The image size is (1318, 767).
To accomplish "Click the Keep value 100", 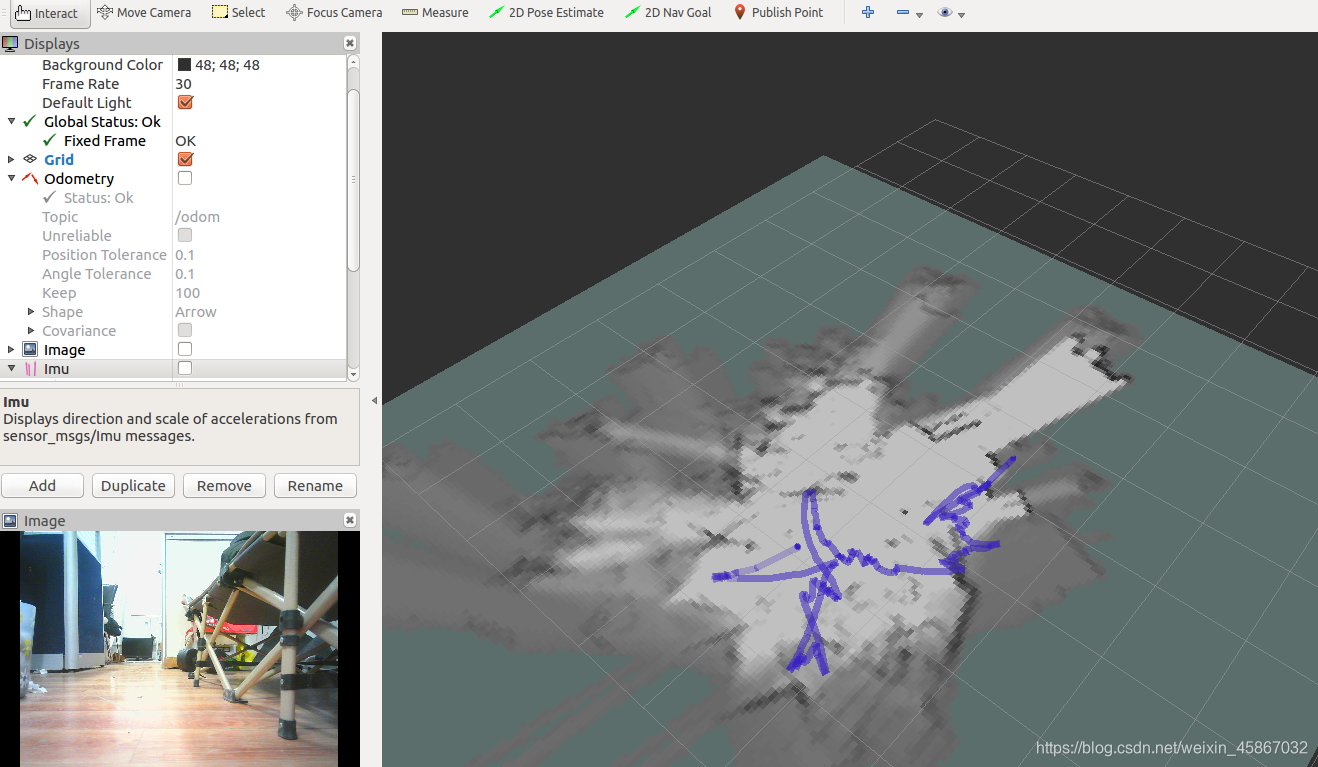I will [x=187, y=292].
